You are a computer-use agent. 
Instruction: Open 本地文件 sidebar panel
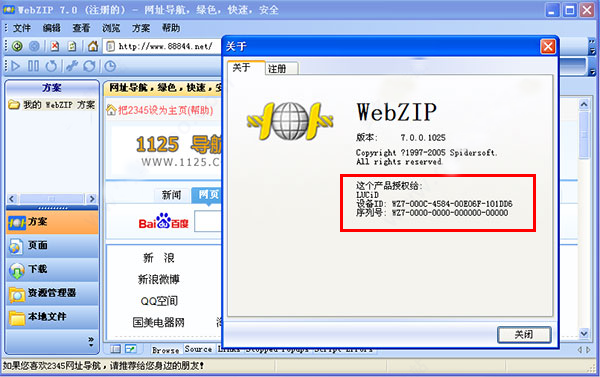pyautogui.click(x=52, y=317)
